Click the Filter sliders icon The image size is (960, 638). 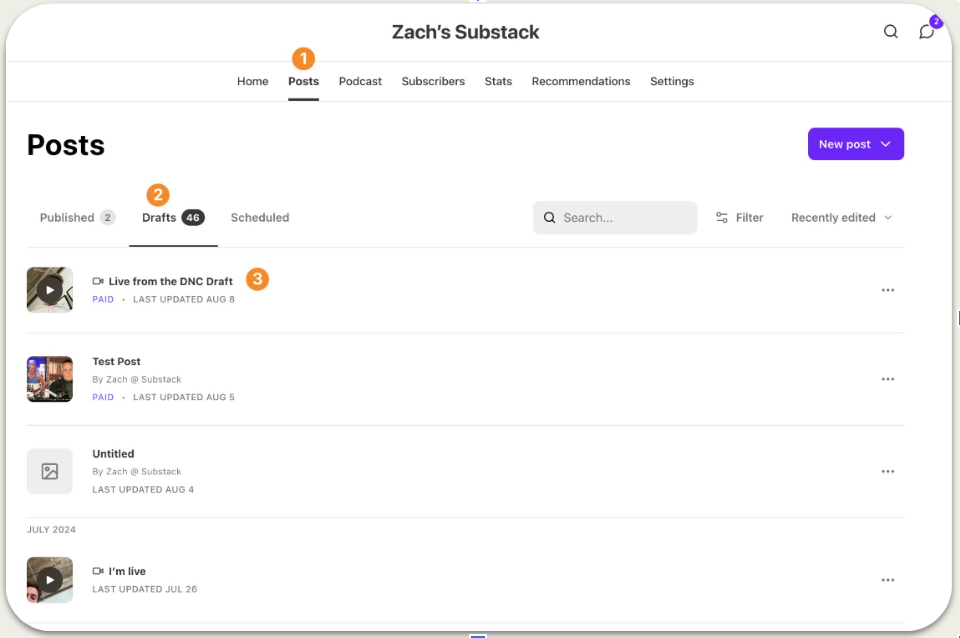[722, 217]
